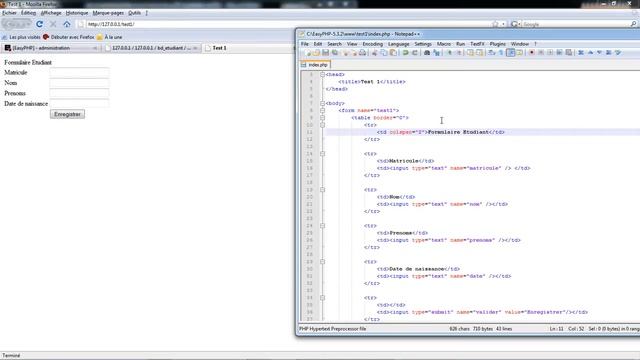The image size is (640, 360).
Task: Click the Undo icon in Notepad++ toolbar
Action: point(405,53)
